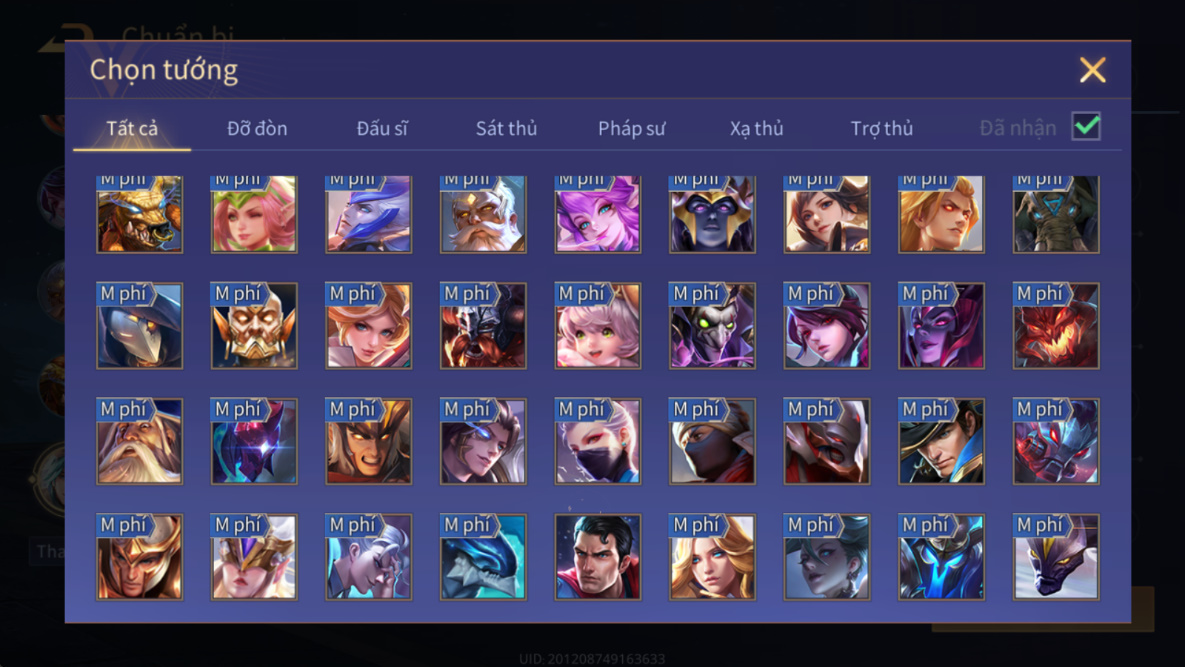Select the masked white-haired ninja hero
1185x667 pixels.
tap(597, 441)
